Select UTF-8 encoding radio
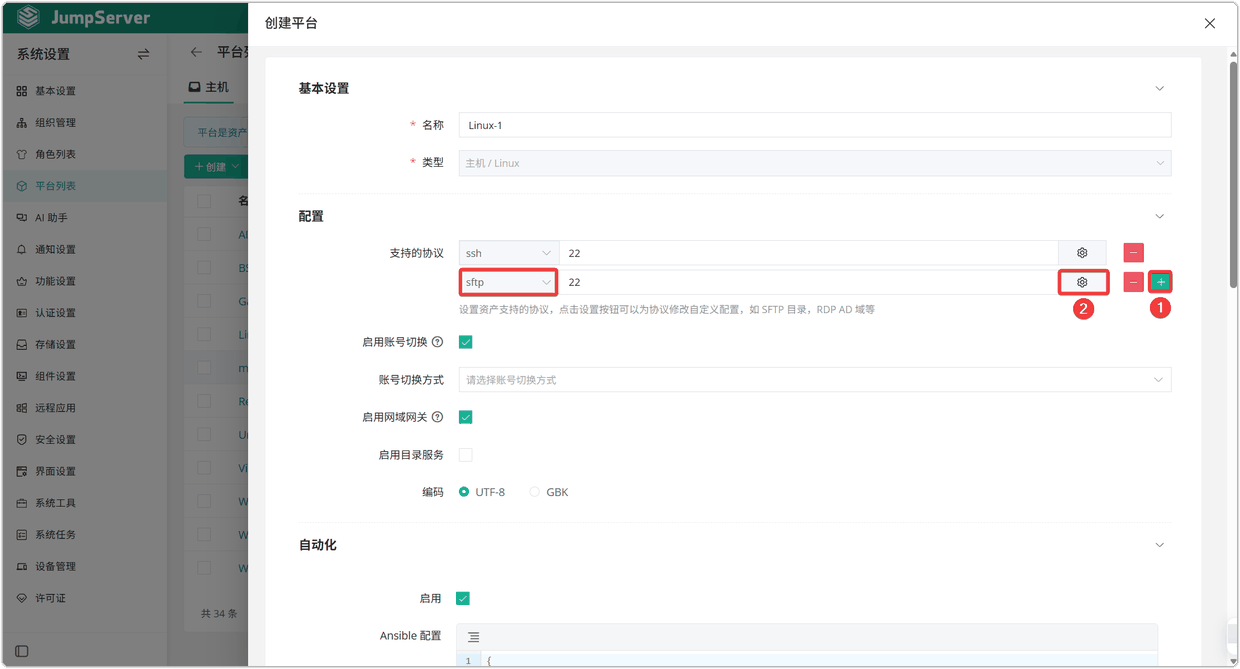The image size is (1240, 669). point(464,492)
